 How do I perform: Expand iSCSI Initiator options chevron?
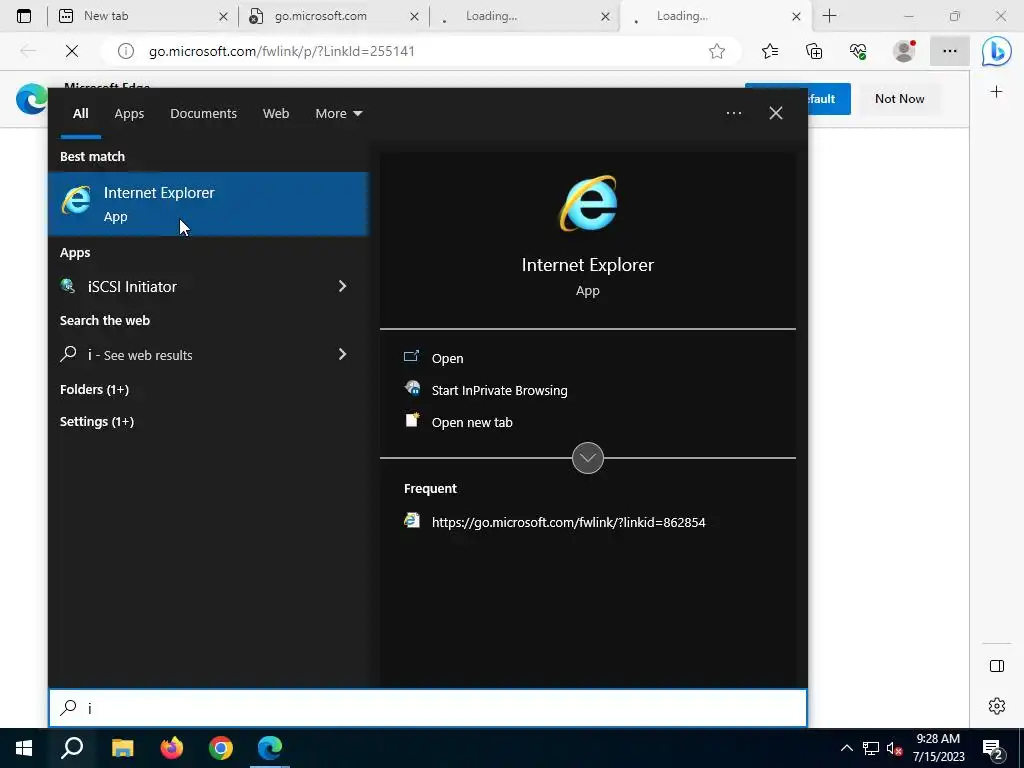[342, 286]
